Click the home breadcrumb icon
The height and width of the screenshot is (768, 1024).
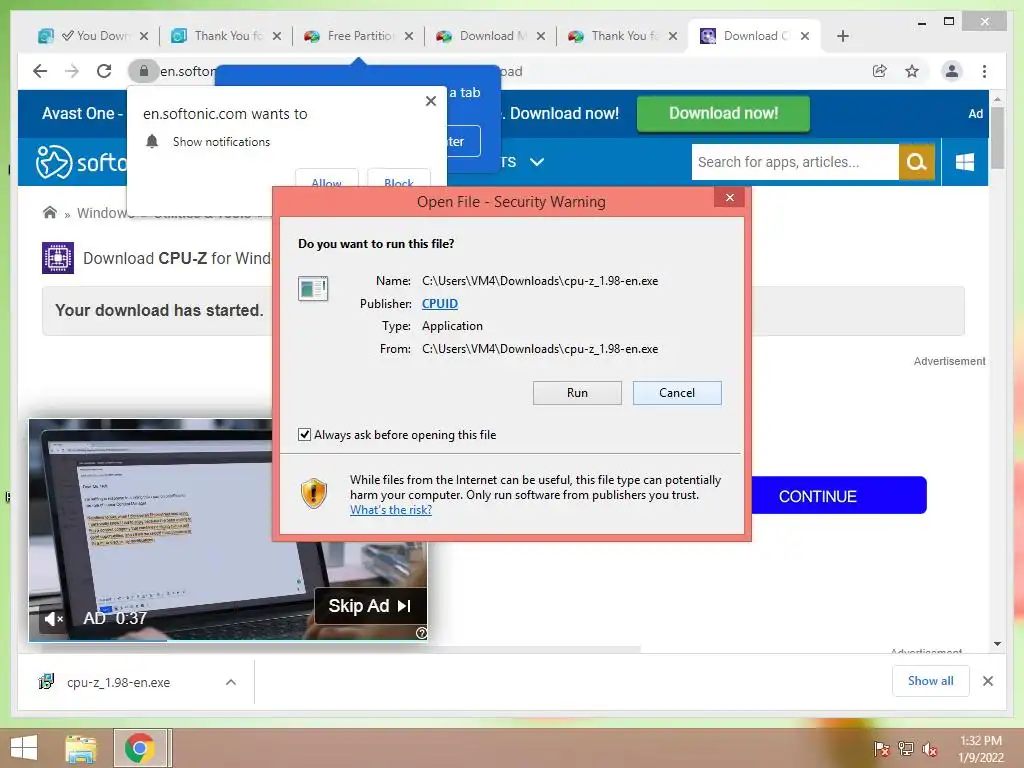[50, 212]
